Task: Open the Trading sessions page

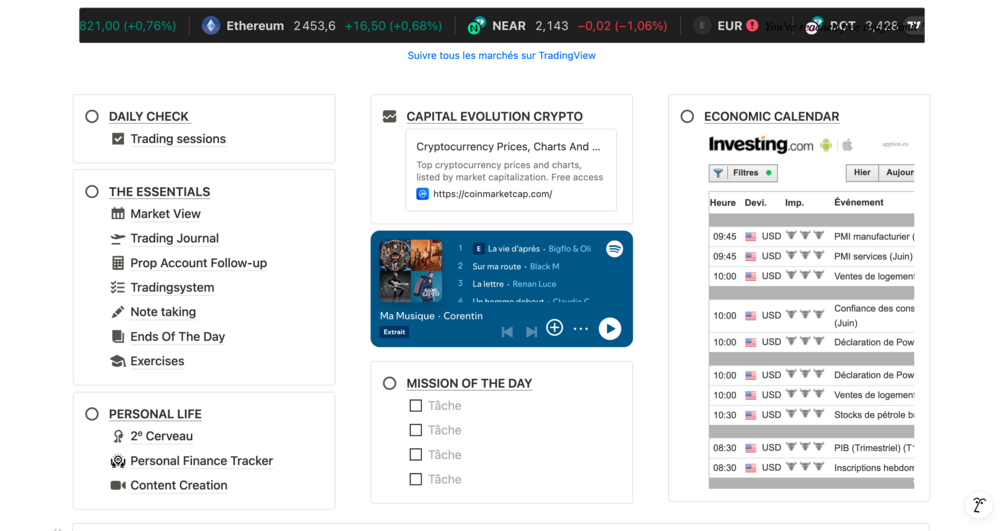Action: tap(178, 139)
